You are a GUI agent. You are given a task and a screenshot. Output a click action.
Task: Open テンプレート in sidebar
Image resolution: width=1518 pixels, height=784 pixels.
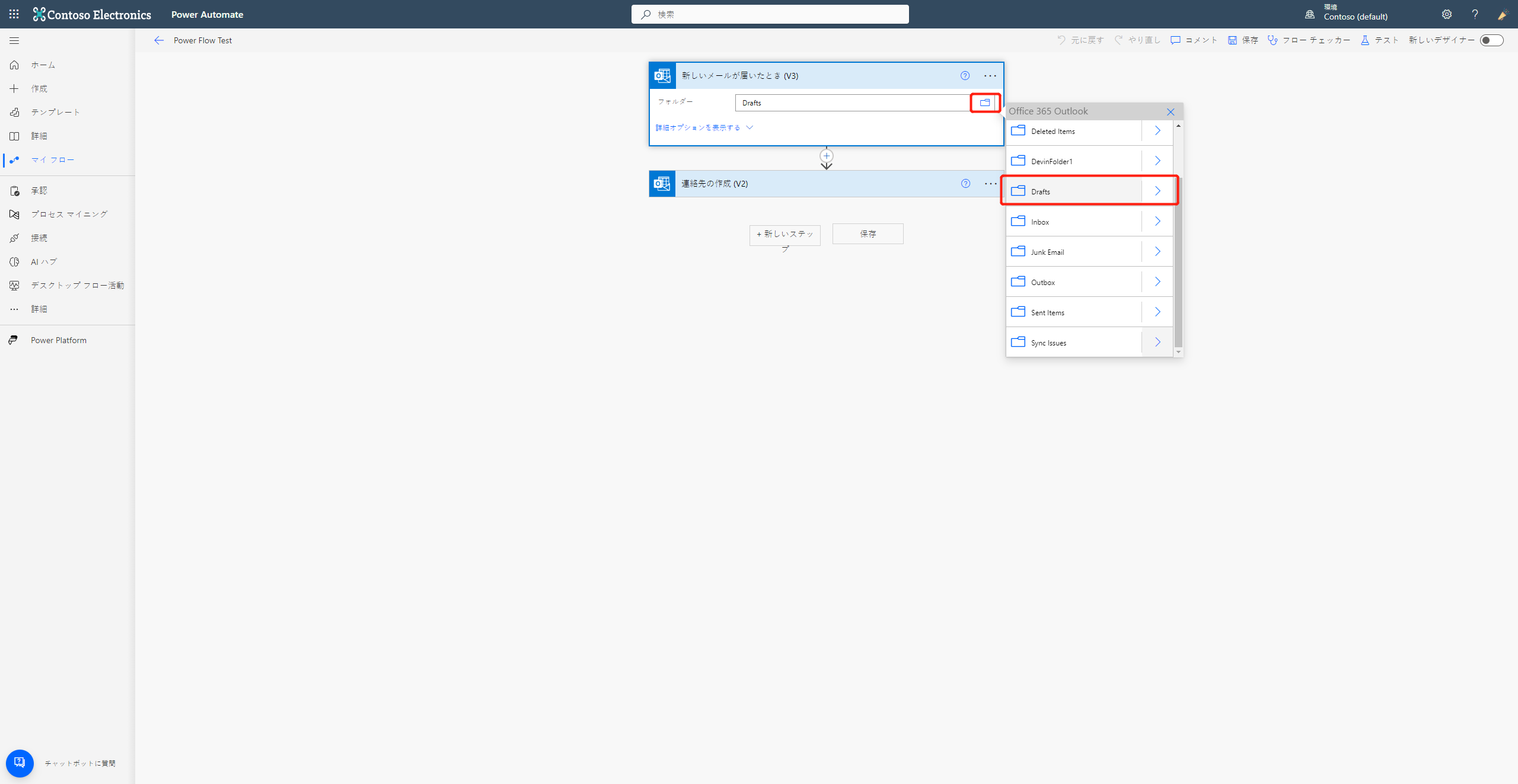68,113
